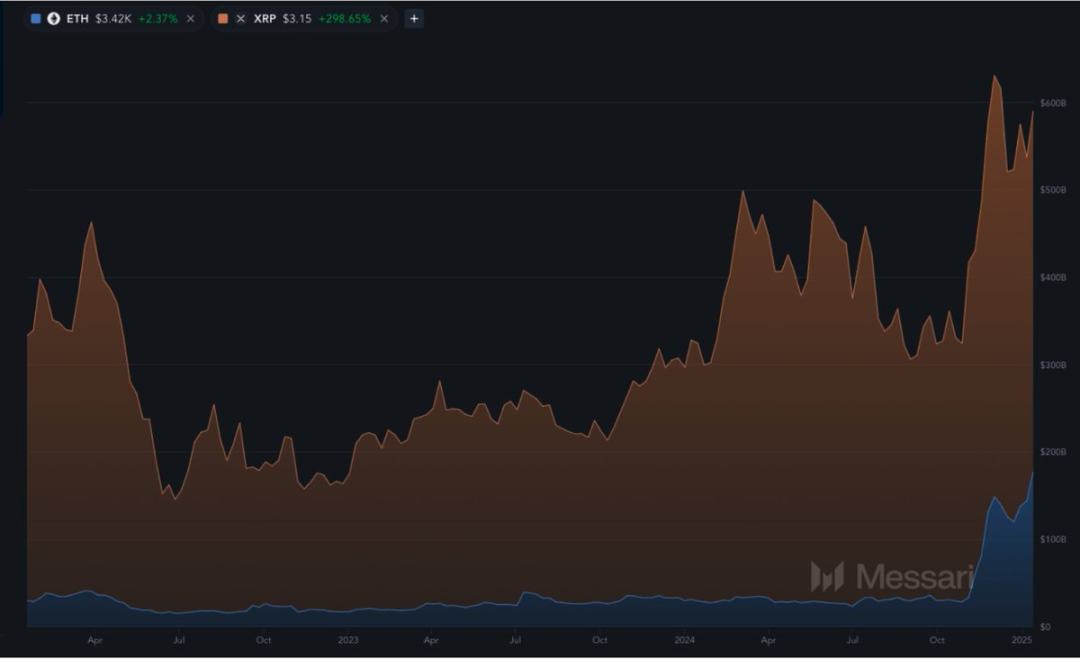Click the plus icon to add another asset
This screenshot has width=1080, height=659.
coord(413,18)
